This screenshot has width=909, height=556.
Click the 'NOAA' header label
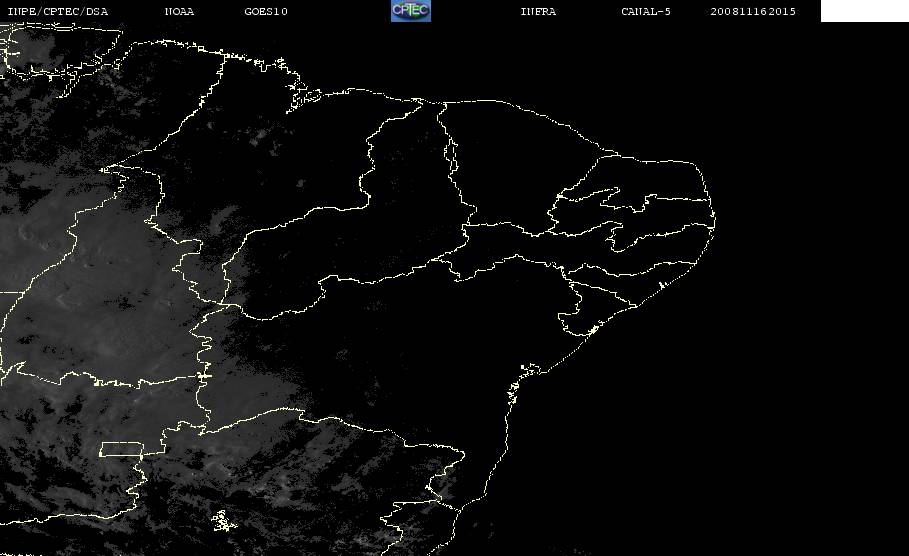179,12
